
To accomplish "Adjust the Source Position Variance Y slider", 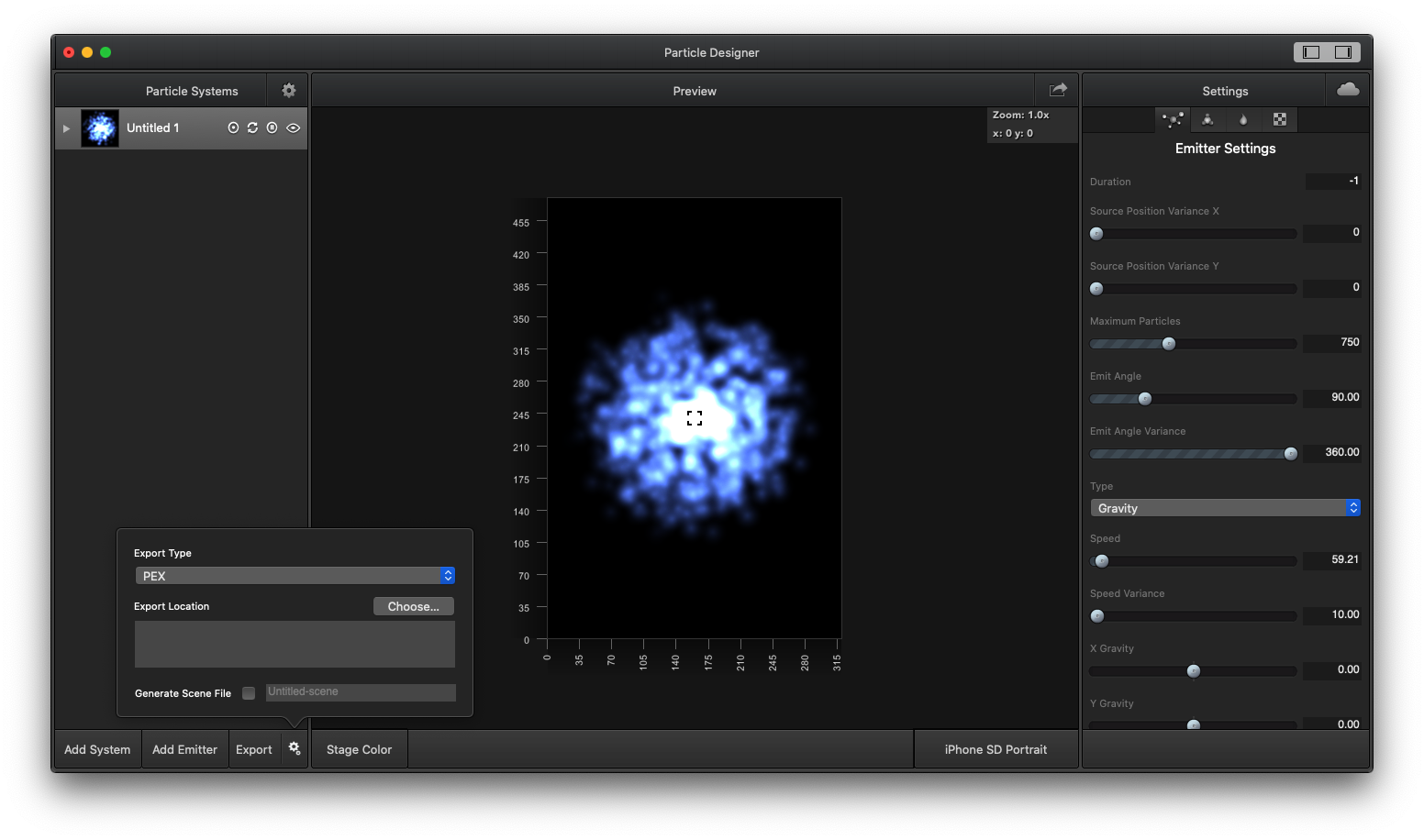I will pos(1193,289).
